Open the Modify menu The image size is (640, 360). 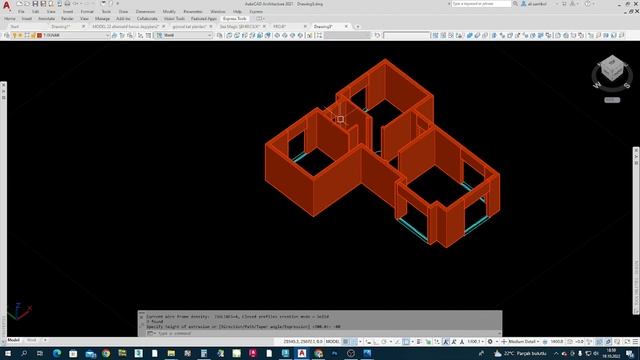click(x=169, y=11)
